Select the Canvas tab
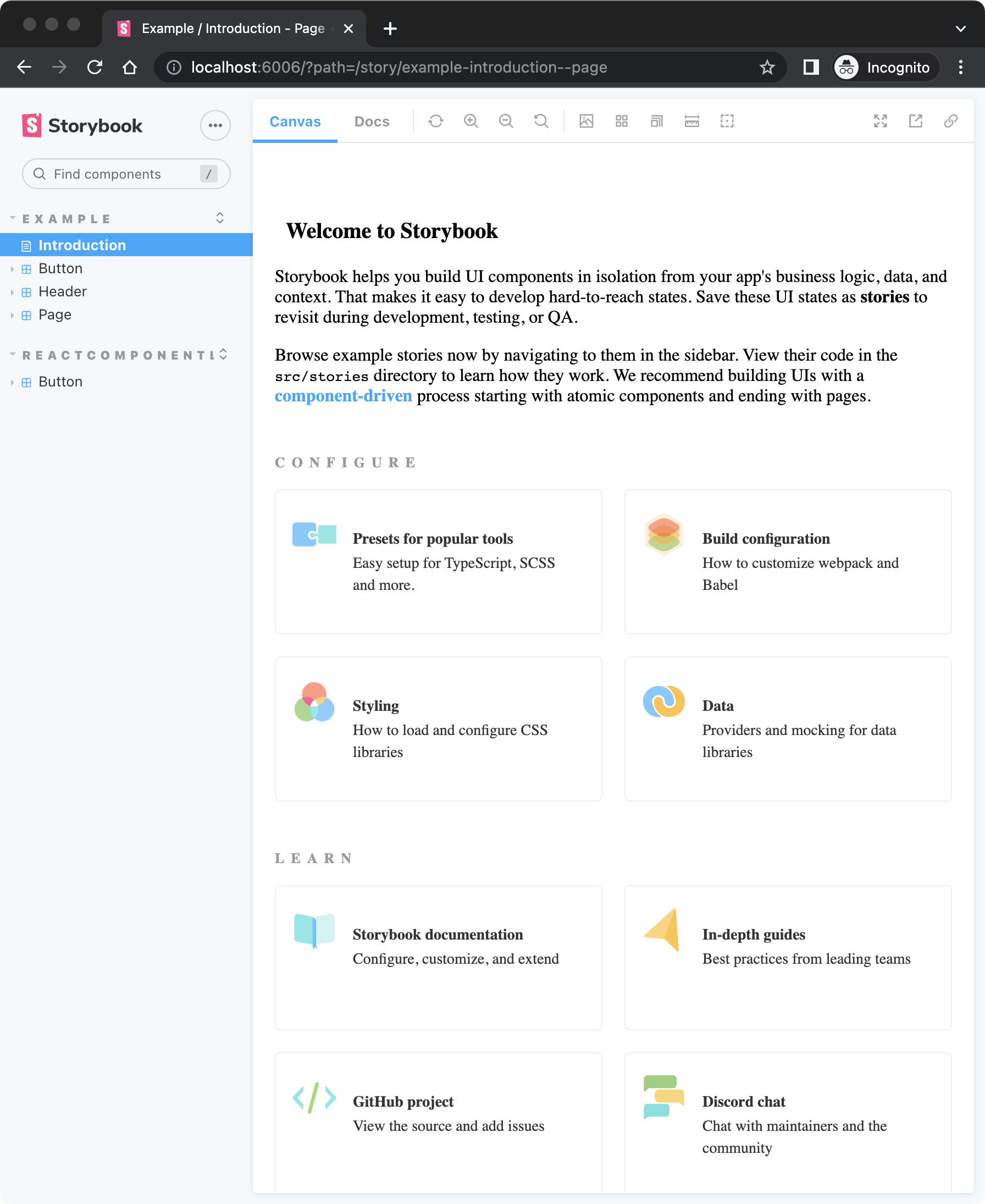985x1204 pixels. [x=295, y=121]
